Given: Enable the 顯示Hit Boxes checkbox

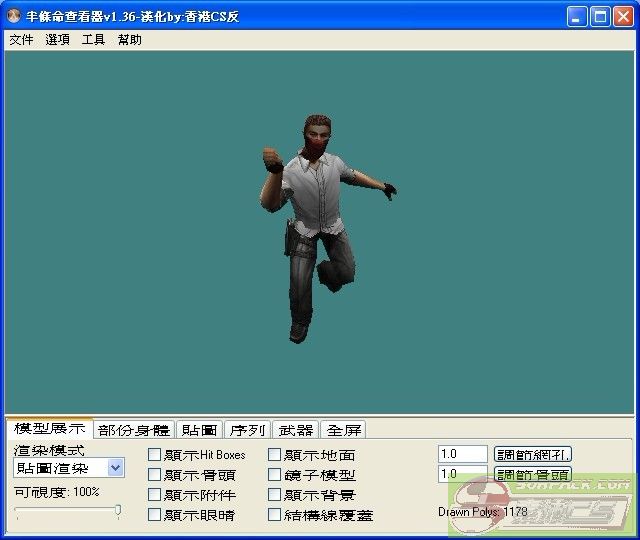Looking at the screenshot, I should pos(154,455).
